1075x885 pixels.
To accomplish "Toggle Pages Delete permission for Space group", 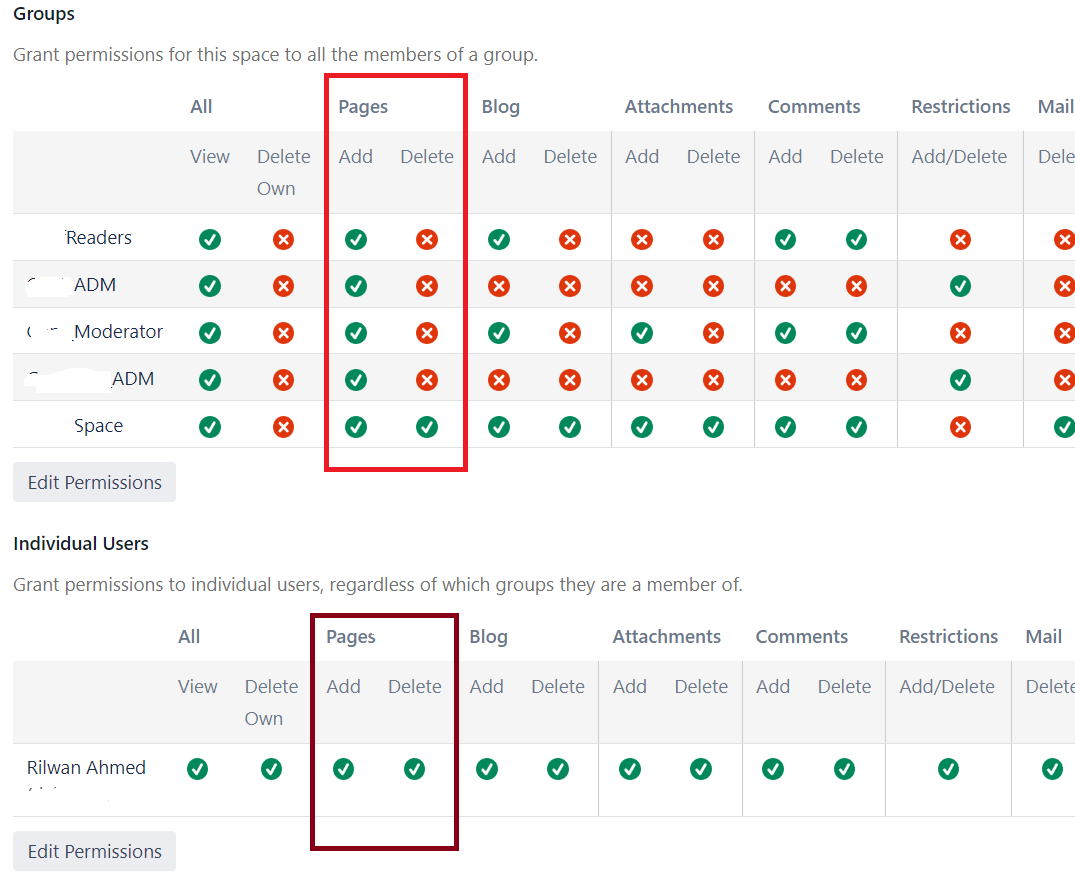I will click(x=426, y=426).
